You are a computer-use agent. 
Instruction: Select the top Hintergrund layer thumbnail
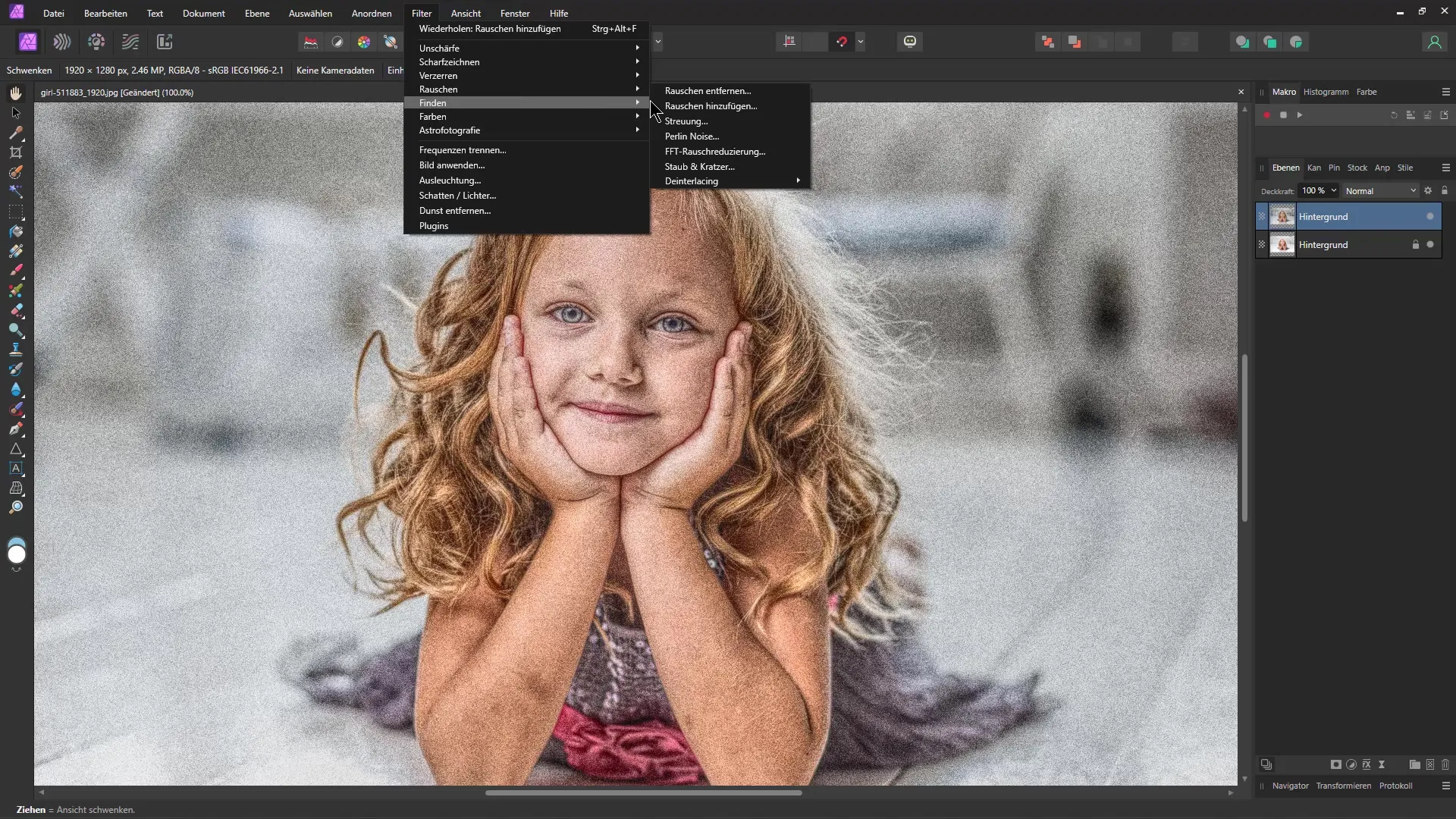coord(1283,216)
